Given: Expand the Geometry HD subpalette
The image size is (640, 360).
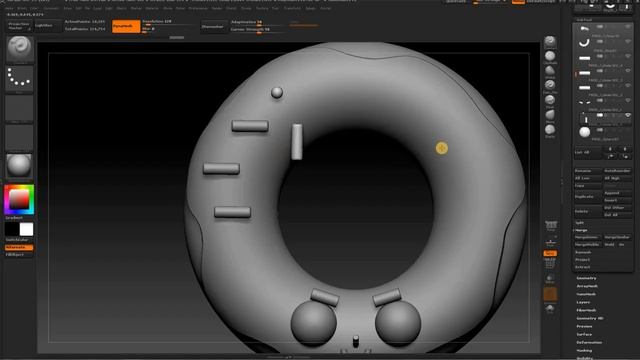Looking at the screenshot, I should click(x=590, y=318).
